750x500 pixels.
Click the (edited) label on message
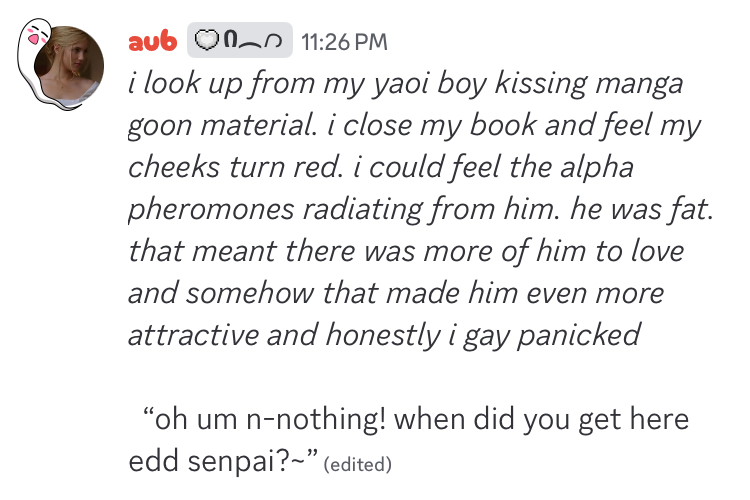coord(360,464)
